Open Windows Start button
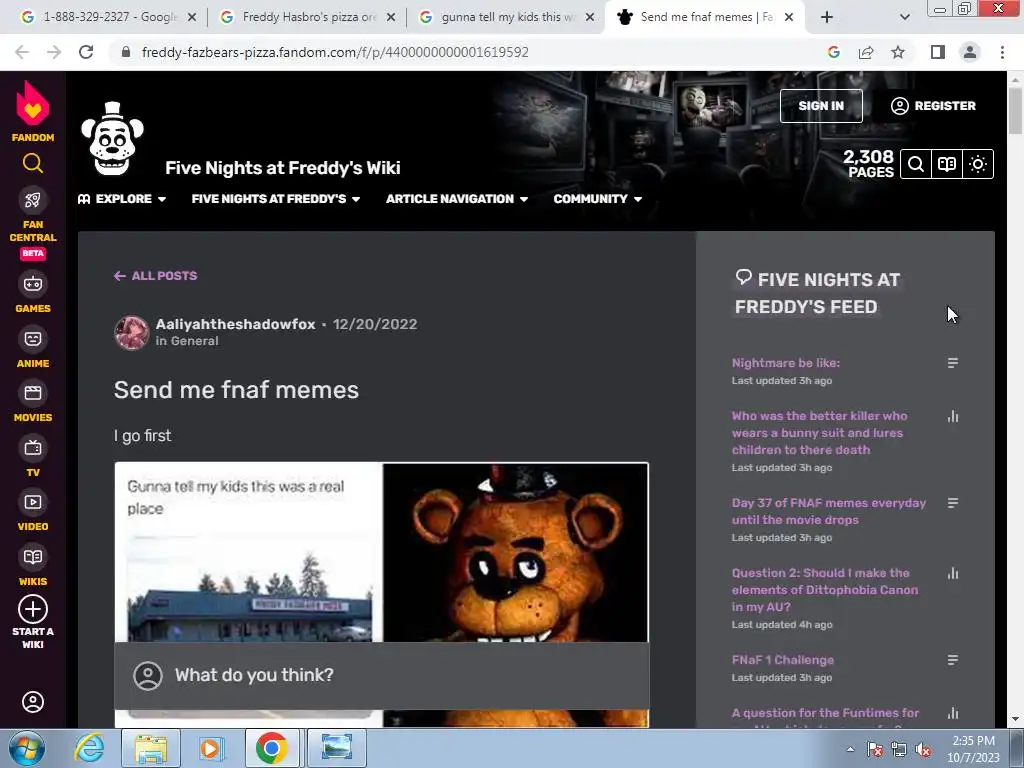1024x768 pixels. (x=27, y=748)
